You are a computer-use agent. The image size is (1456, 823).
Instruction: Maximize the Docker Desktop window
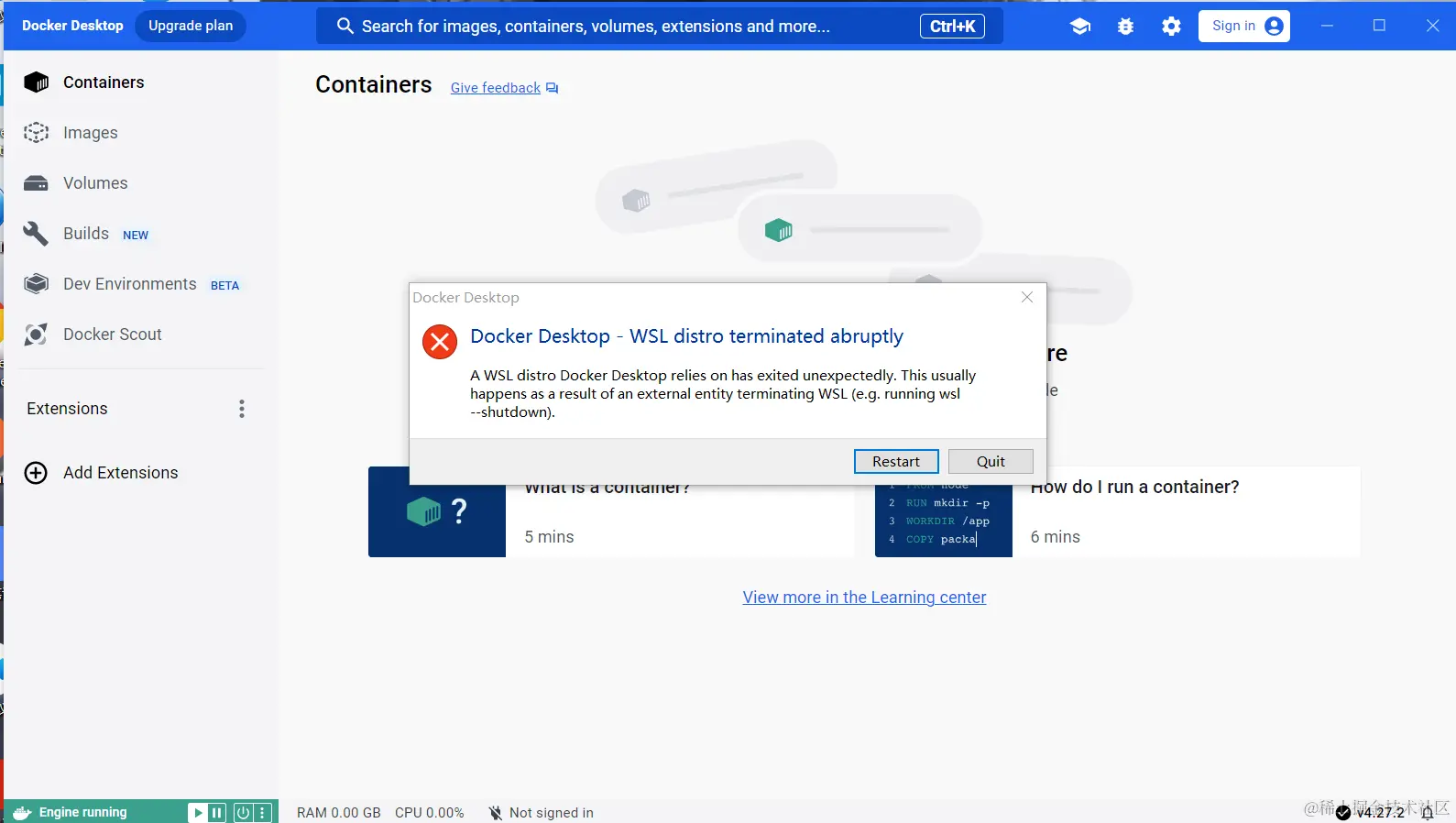(x=1379, y=26)
